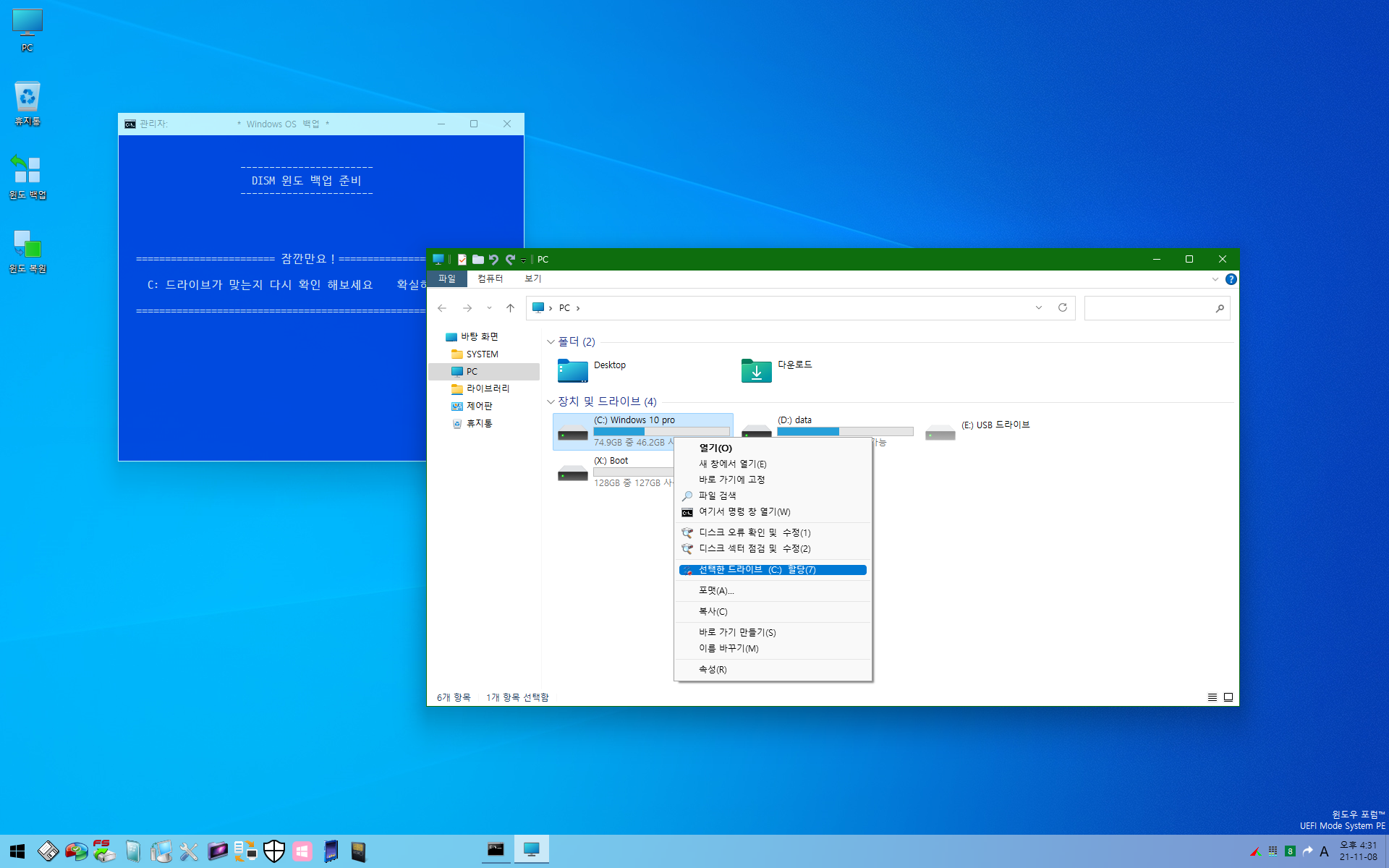Viewport: 1389px width, 868px height.
Task: Choose 속성(R) in context menu
Action: click(773, 670)
